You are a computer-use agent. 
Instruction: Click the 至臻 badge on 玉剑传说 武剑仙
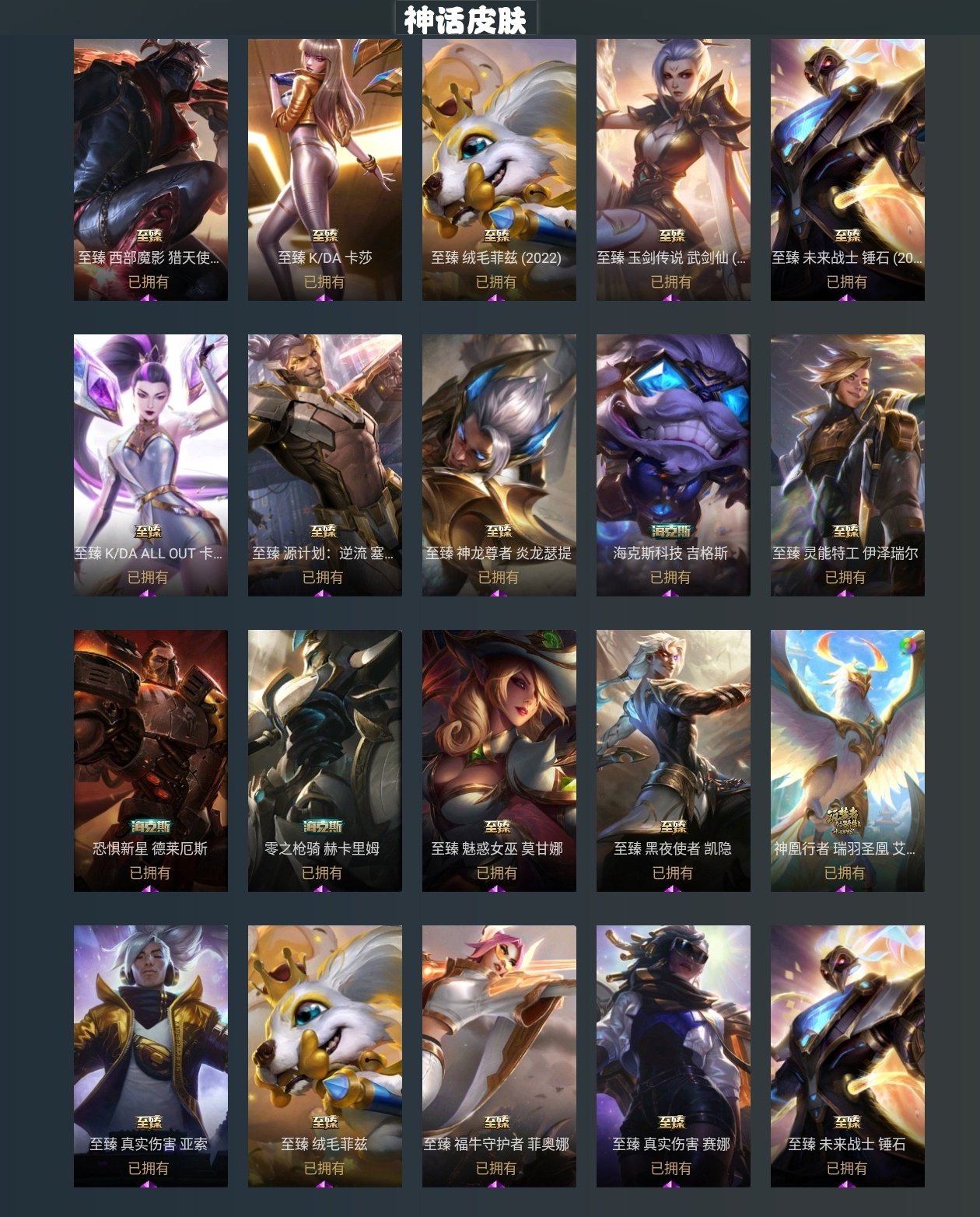point(672,236)
